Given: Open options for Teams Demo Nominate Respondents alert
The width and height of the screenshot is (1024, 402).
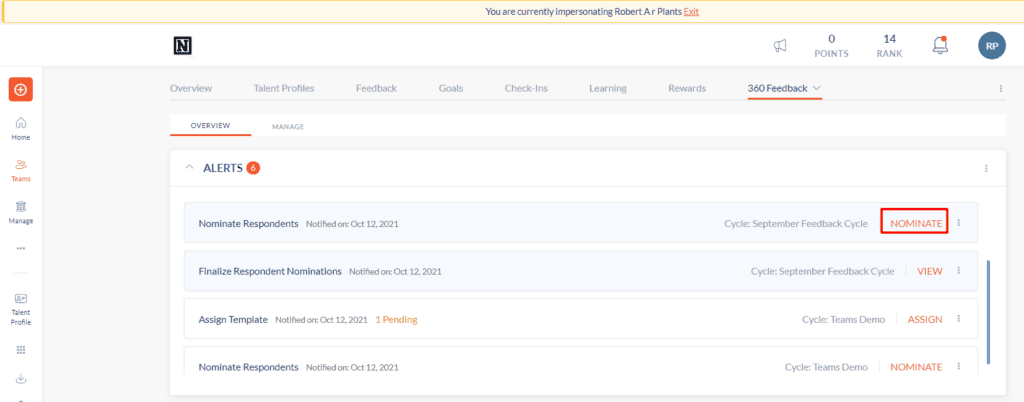Looking at the screenshot, I should coord(959,367).
